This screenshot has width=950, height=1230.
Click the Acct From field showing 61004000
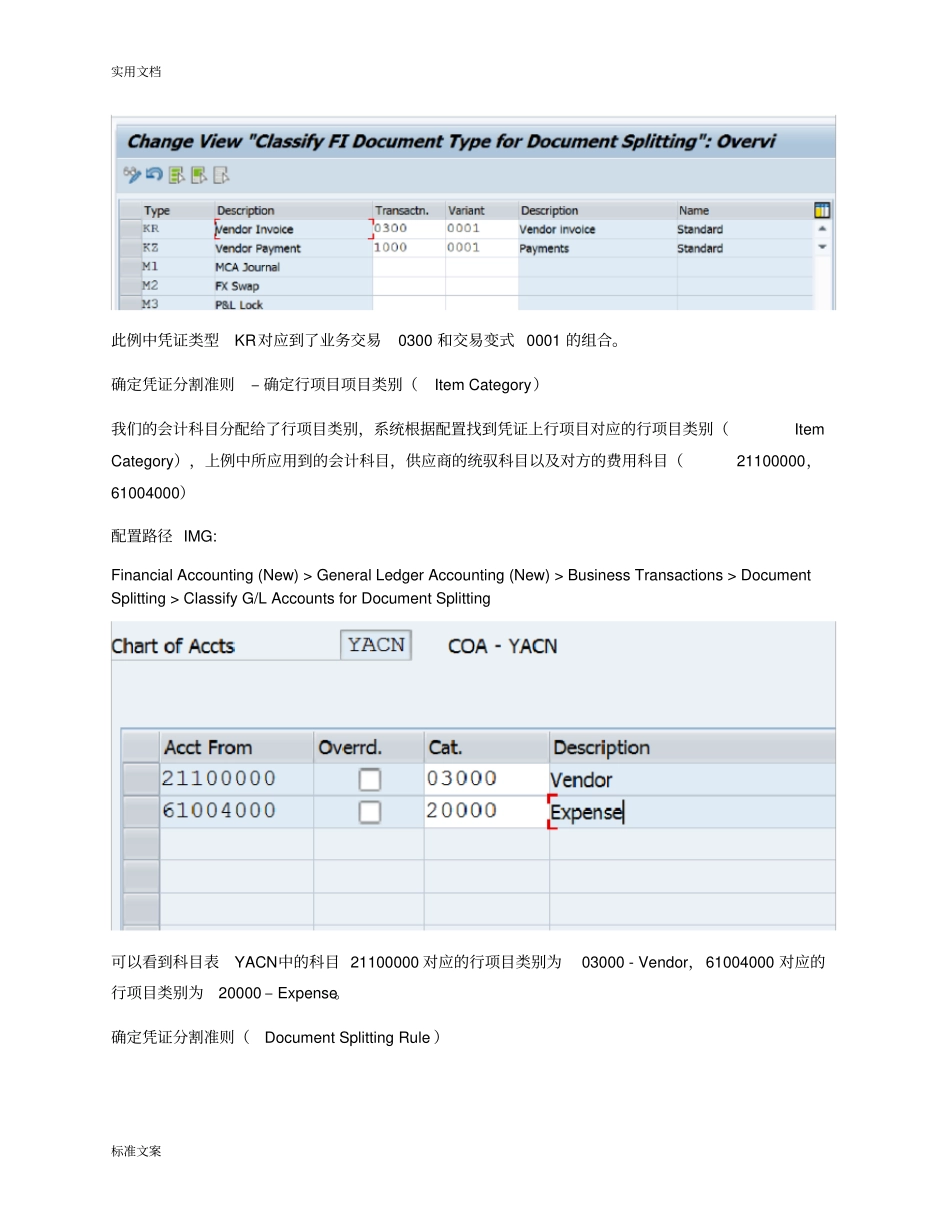(x=236, y=812)
